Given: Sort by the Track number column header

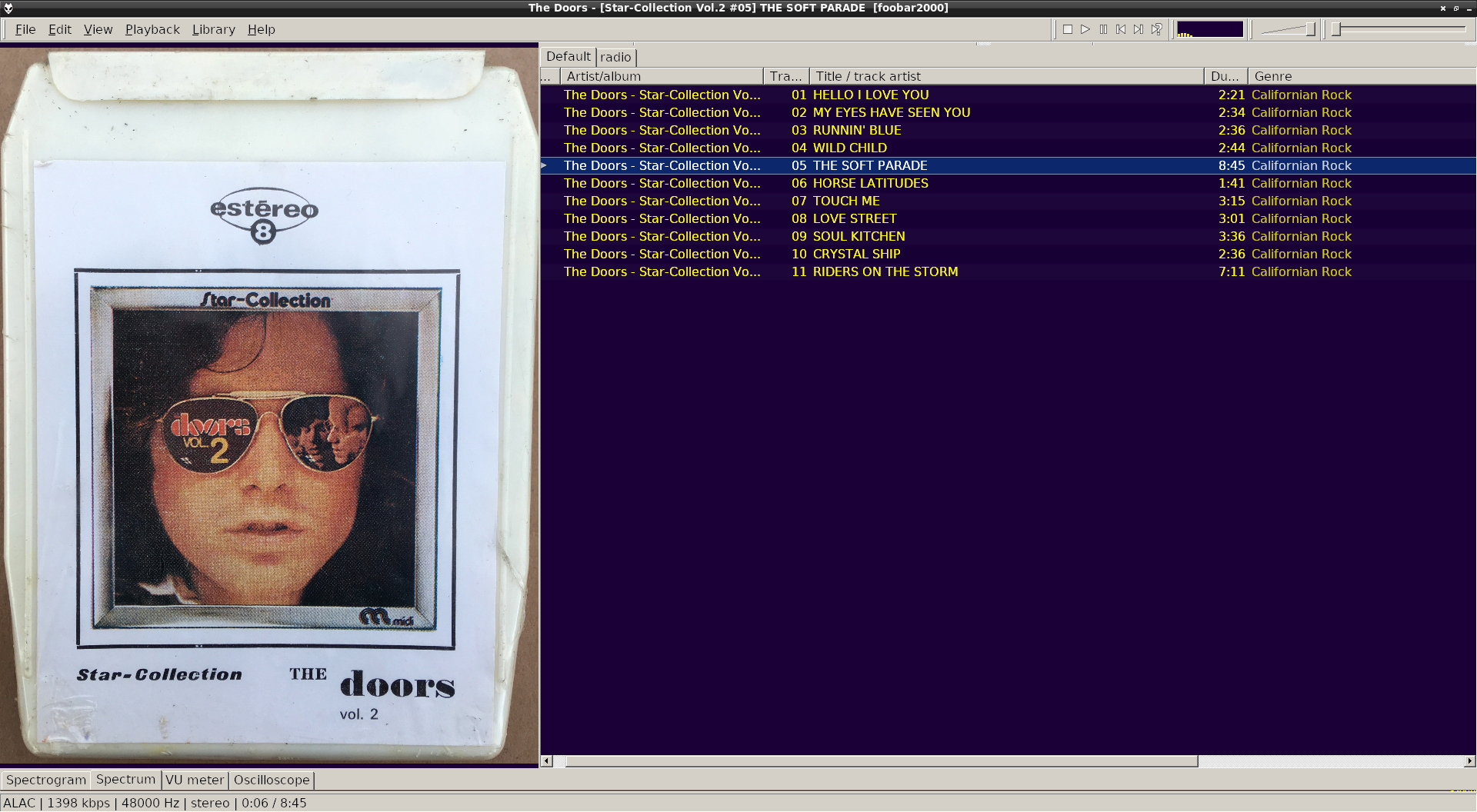Looking at the screenshot, I should [786, 76].
